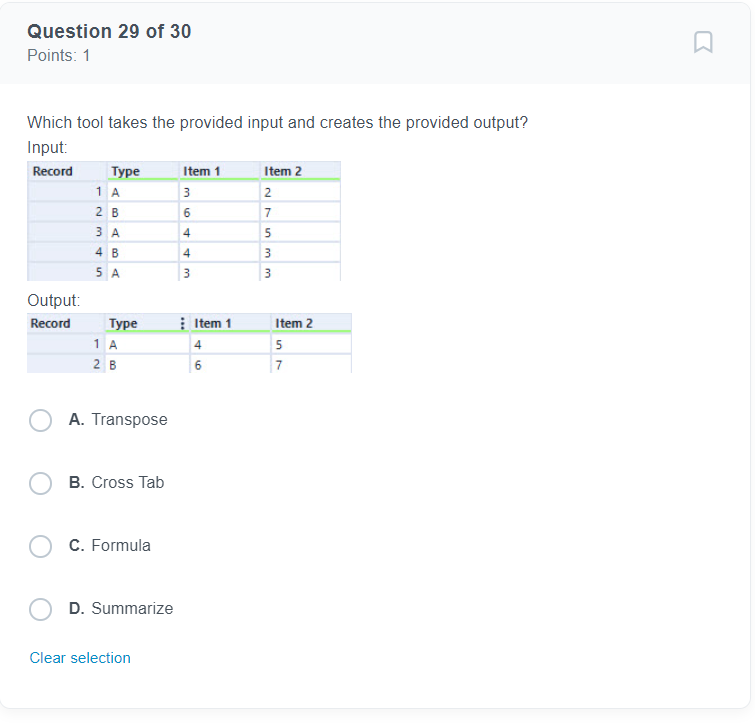Click the input table Item 2 header

click(300, 171)
